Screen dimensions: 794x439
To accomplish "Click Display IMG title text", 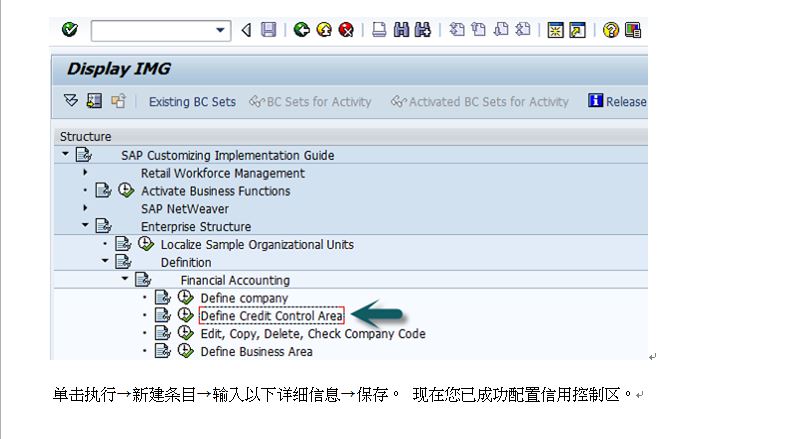I will (118, 69).
